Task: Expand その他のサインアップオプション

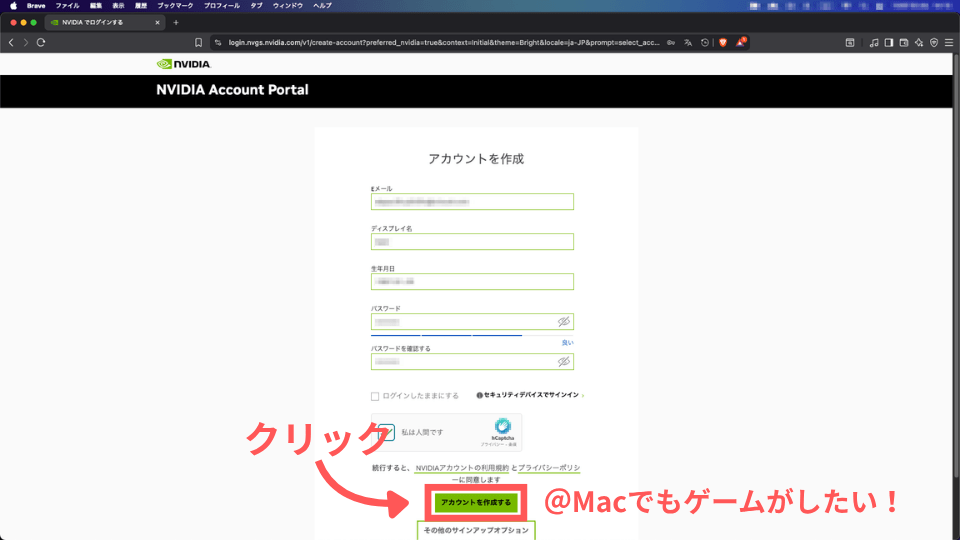Action: (x=476, y=530)
